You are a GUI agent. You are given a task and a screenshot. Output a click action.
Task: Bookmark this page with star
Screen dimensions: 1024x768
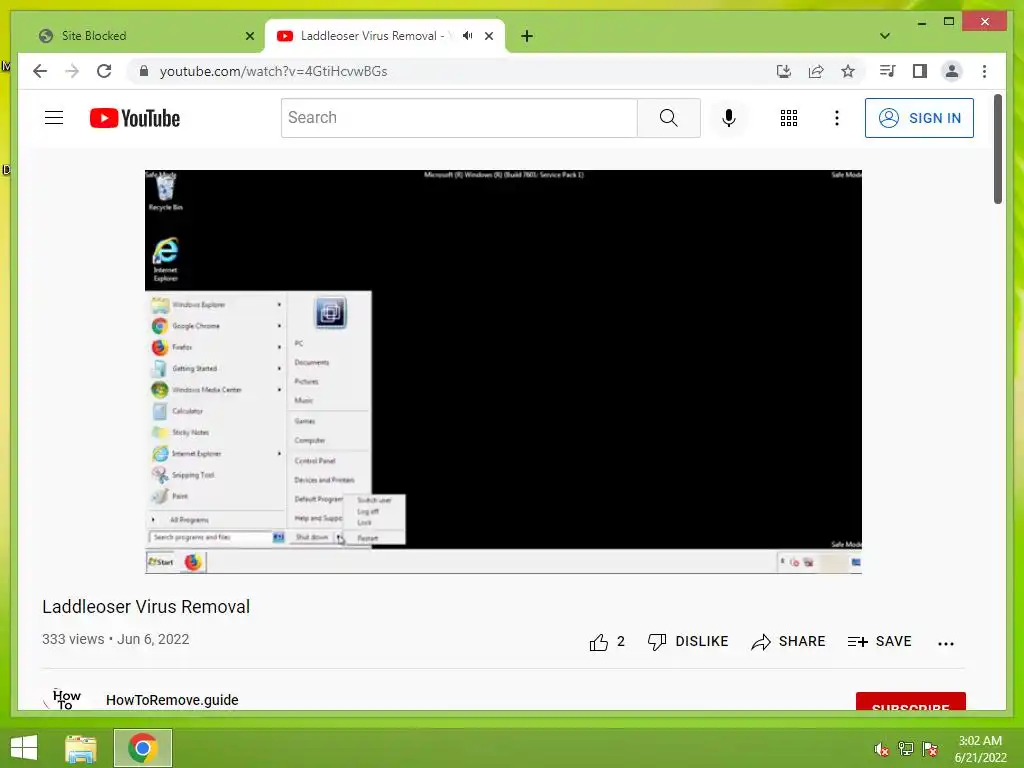[848, 71]
